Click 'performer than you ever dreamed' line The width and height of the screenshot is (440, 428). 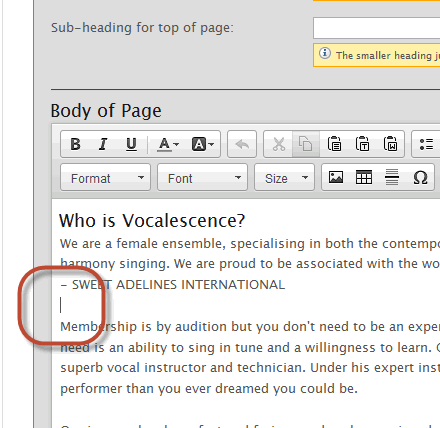tap(209, 389)
